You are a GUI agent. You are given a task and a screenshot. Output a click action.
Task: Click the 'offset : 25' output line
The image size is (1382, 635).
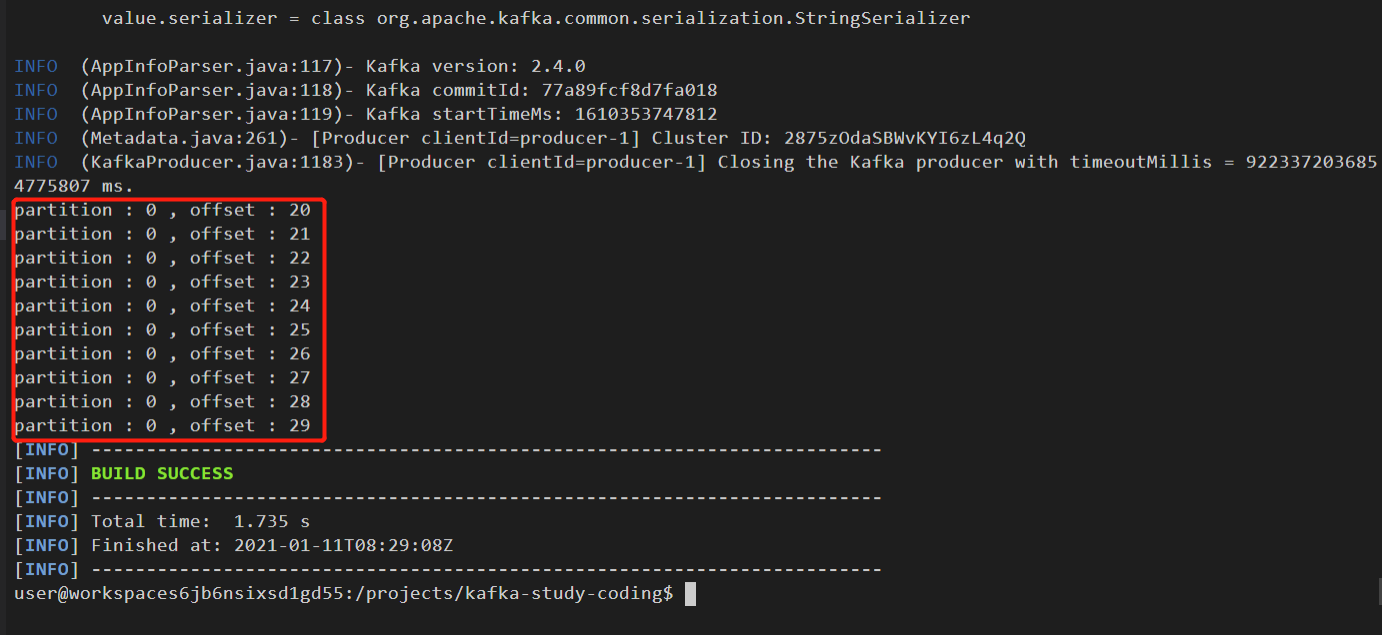coord(163,330)
